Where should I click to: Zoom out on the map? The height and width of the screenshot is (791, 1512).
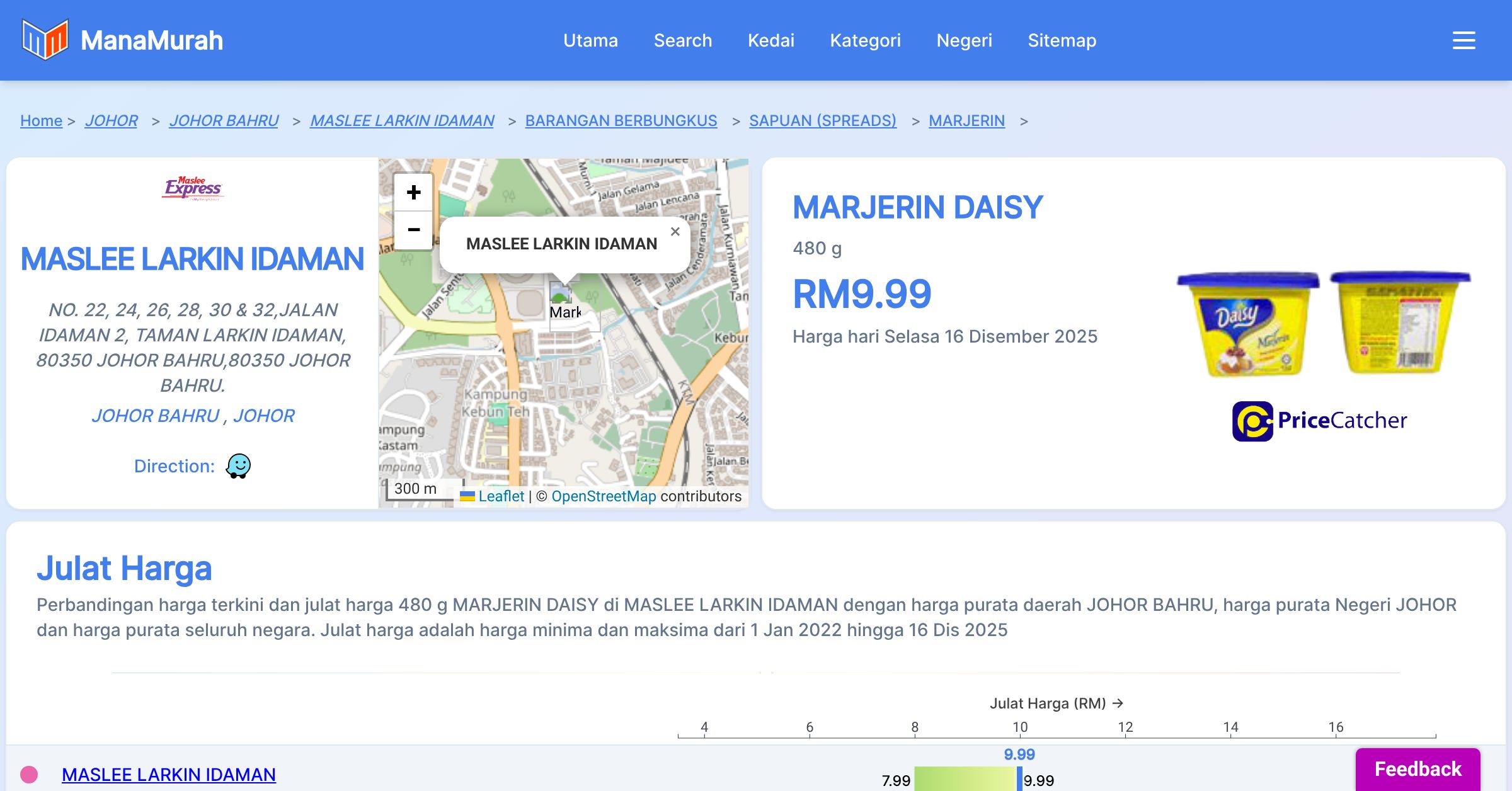(x=413, y=230)
